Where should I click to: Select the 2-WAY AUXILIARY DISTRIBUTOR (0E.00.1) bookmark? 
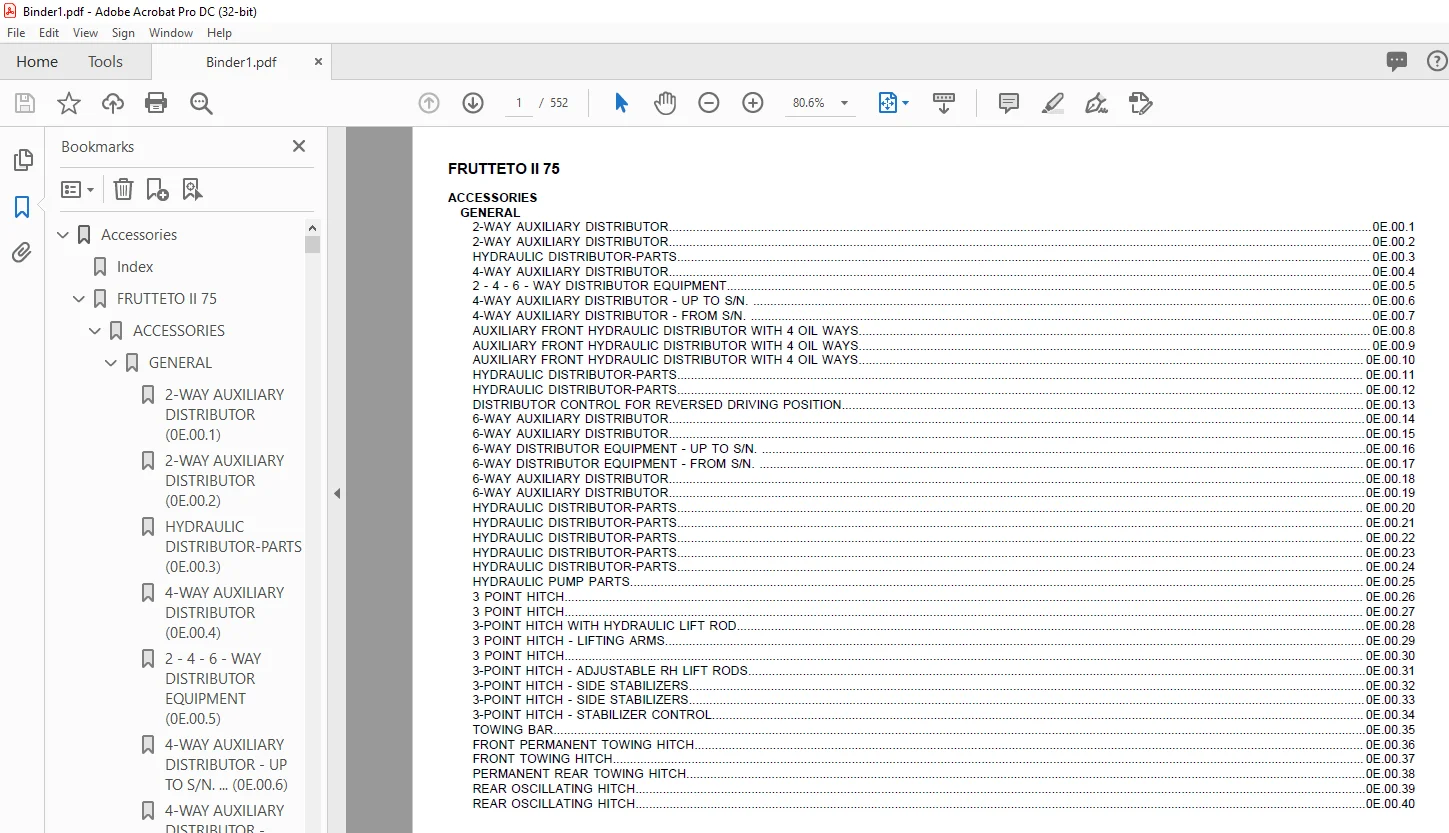tap(224, 415)
